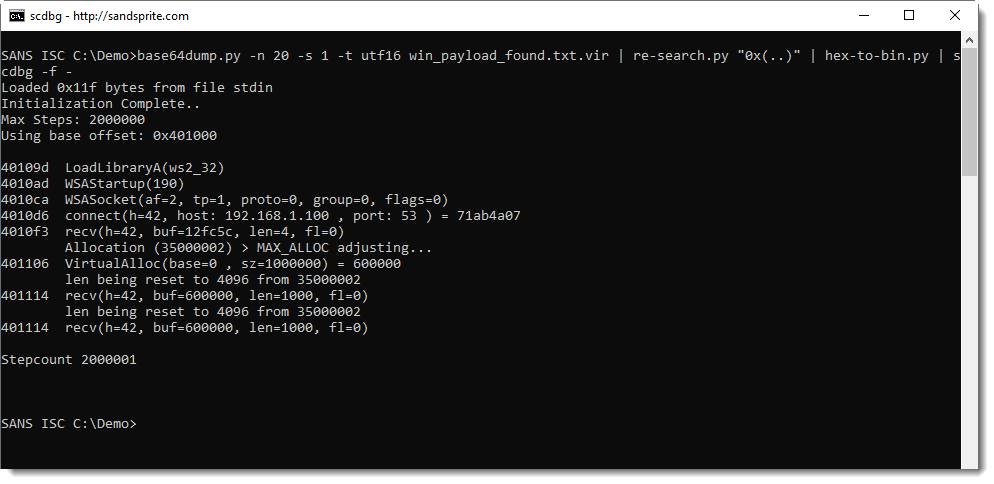The height and width of the screenshot is (484, 994).
Task: Click the Max Steps: 2000000 line
Action: click(x=73, y=119)
